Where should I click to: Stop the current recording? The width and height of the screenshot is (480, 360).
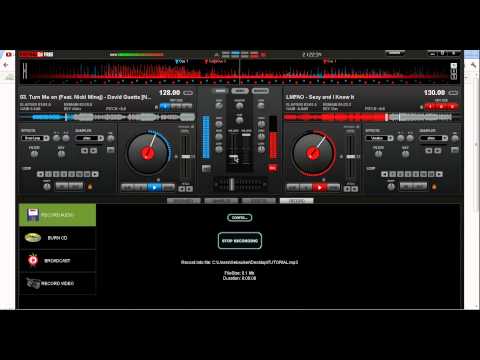click(x=240, y=241)
